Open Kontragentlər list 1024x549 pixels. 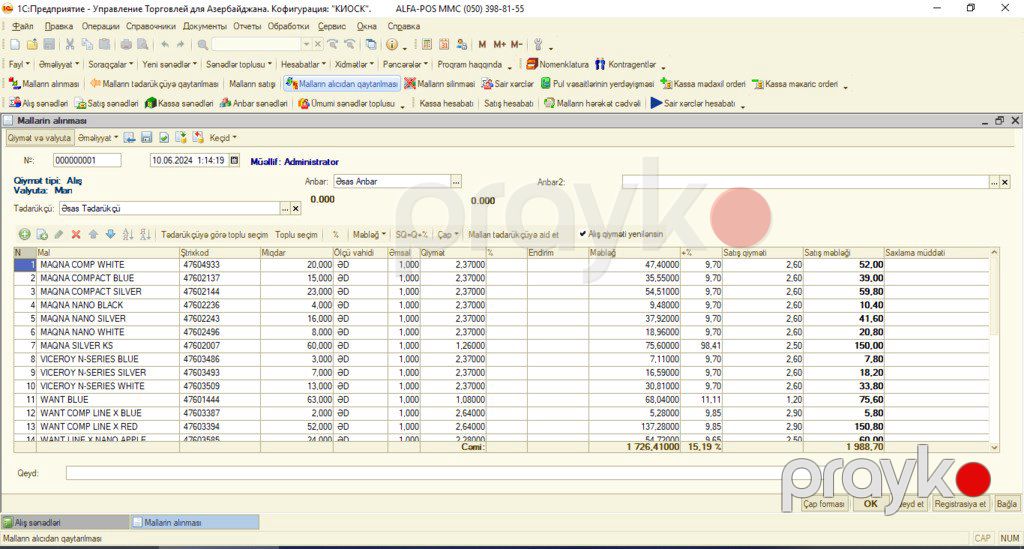tap(625, 65)
